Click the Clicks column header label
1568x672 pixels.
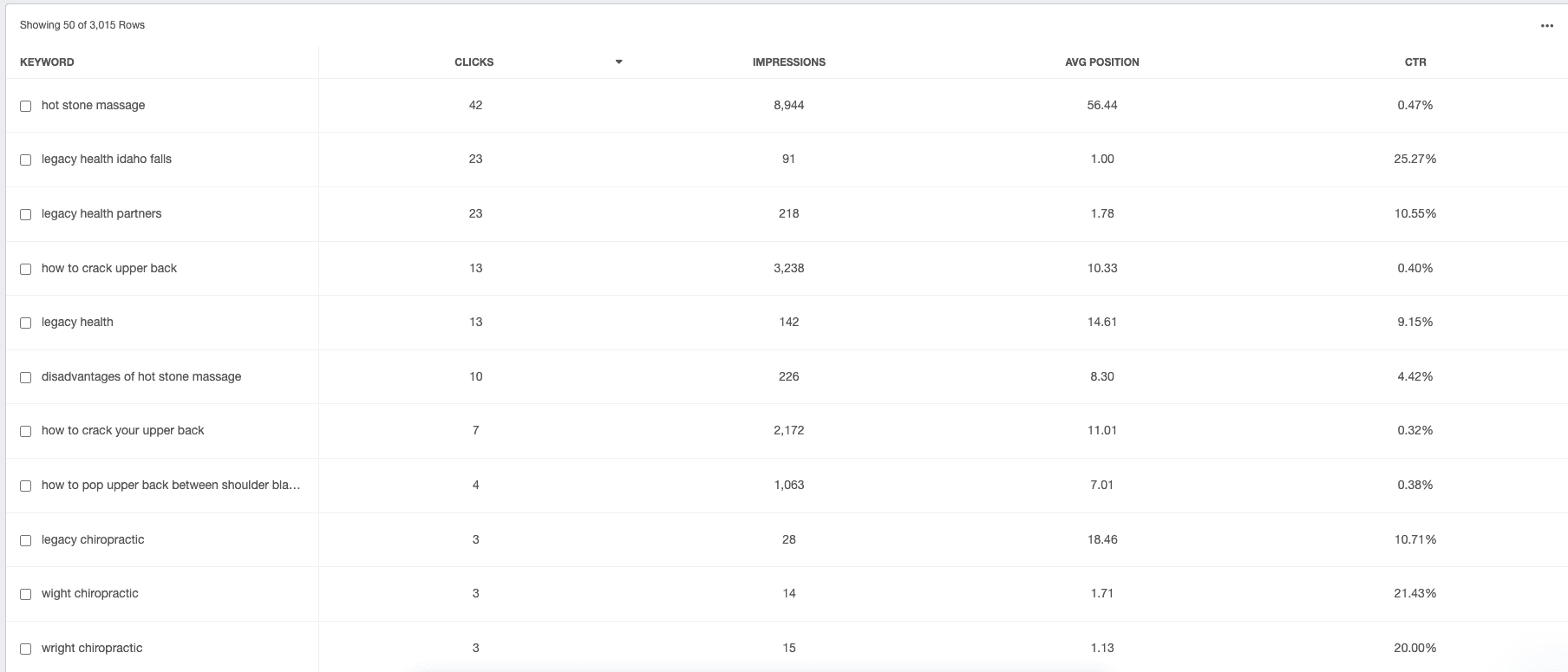(x=474, y=62)
